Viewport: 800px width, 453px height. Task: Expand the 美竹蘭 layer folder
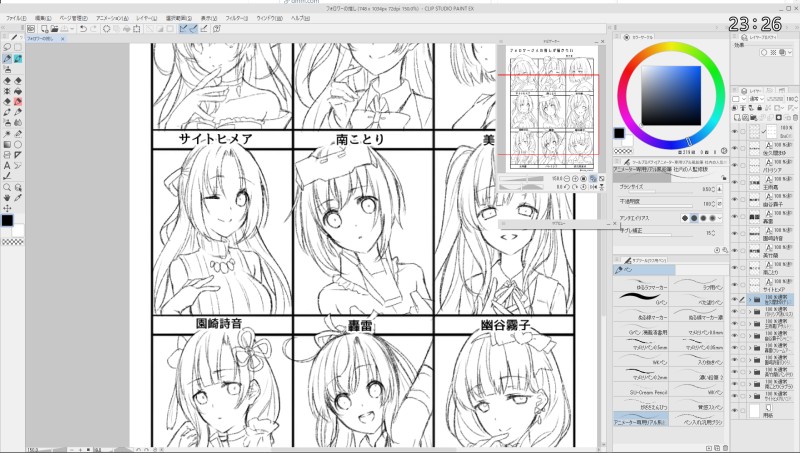point(750,372)
